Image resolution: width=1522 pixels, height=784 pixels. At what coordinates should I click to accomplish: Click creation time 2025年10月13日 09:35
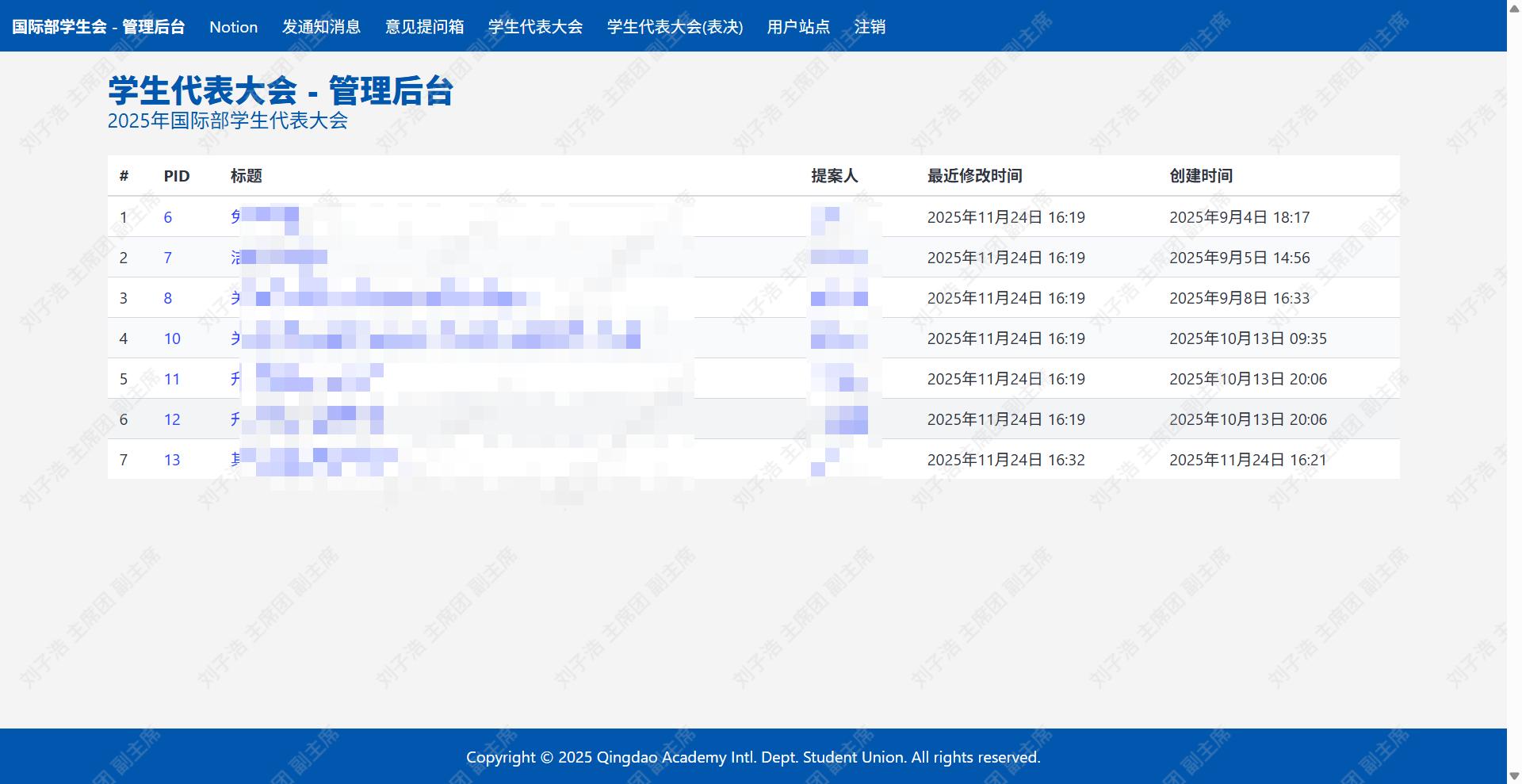(x=1248, y=338)
